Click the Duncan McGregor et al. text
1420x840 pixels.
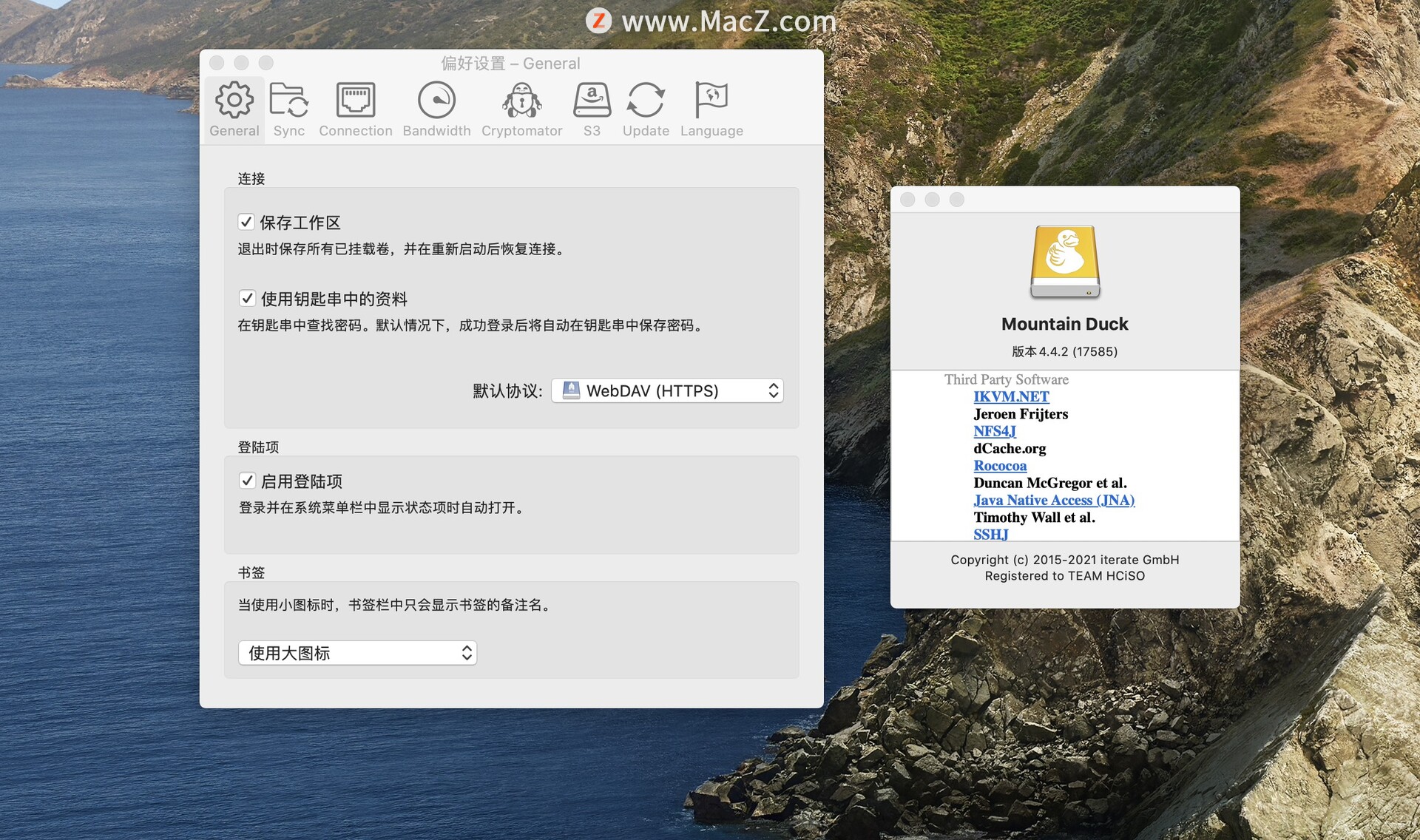click(x=1050, y=483)
